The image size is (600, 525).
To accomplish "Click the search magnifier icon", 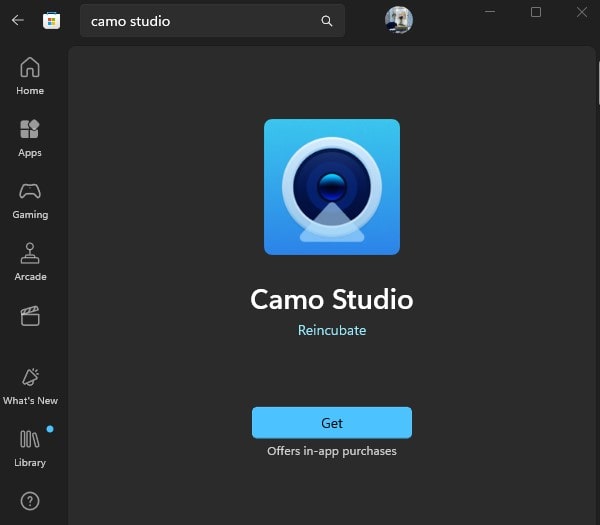I will click(x=326, y=21).
